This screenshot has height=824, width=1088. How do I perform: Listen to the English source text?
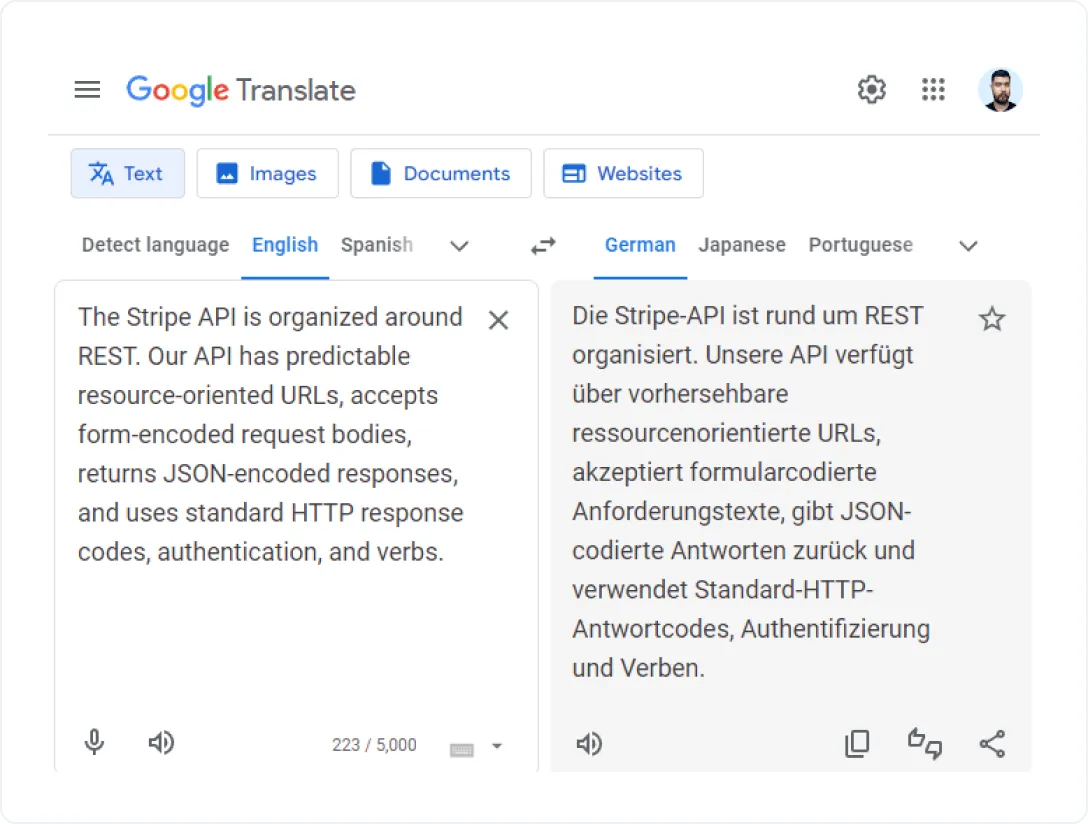pos(161,742)
